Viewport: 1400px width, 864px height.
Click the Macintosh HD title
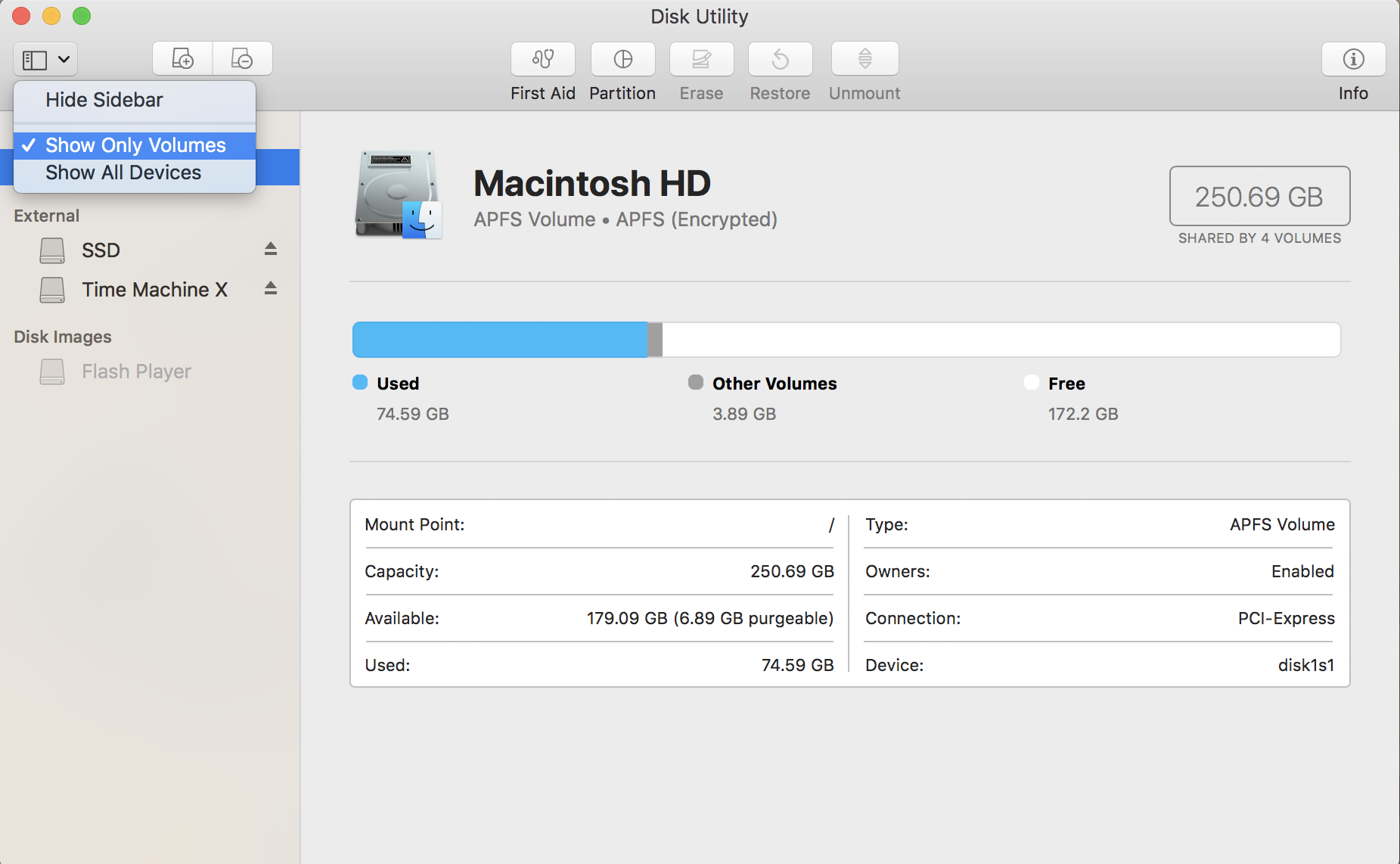point(592,183)
